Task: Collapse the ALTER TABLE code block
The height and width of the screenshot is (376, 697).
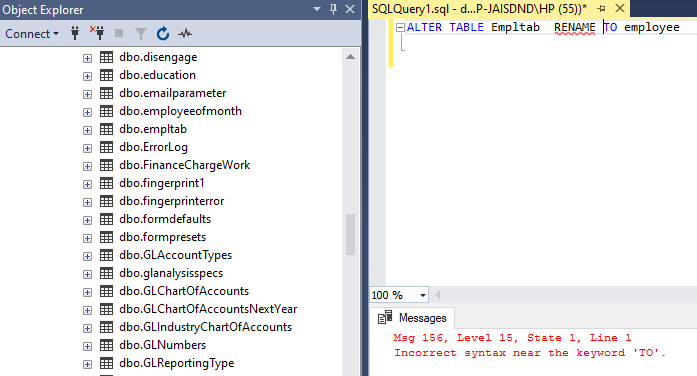Action: click(x=400, y=28)
